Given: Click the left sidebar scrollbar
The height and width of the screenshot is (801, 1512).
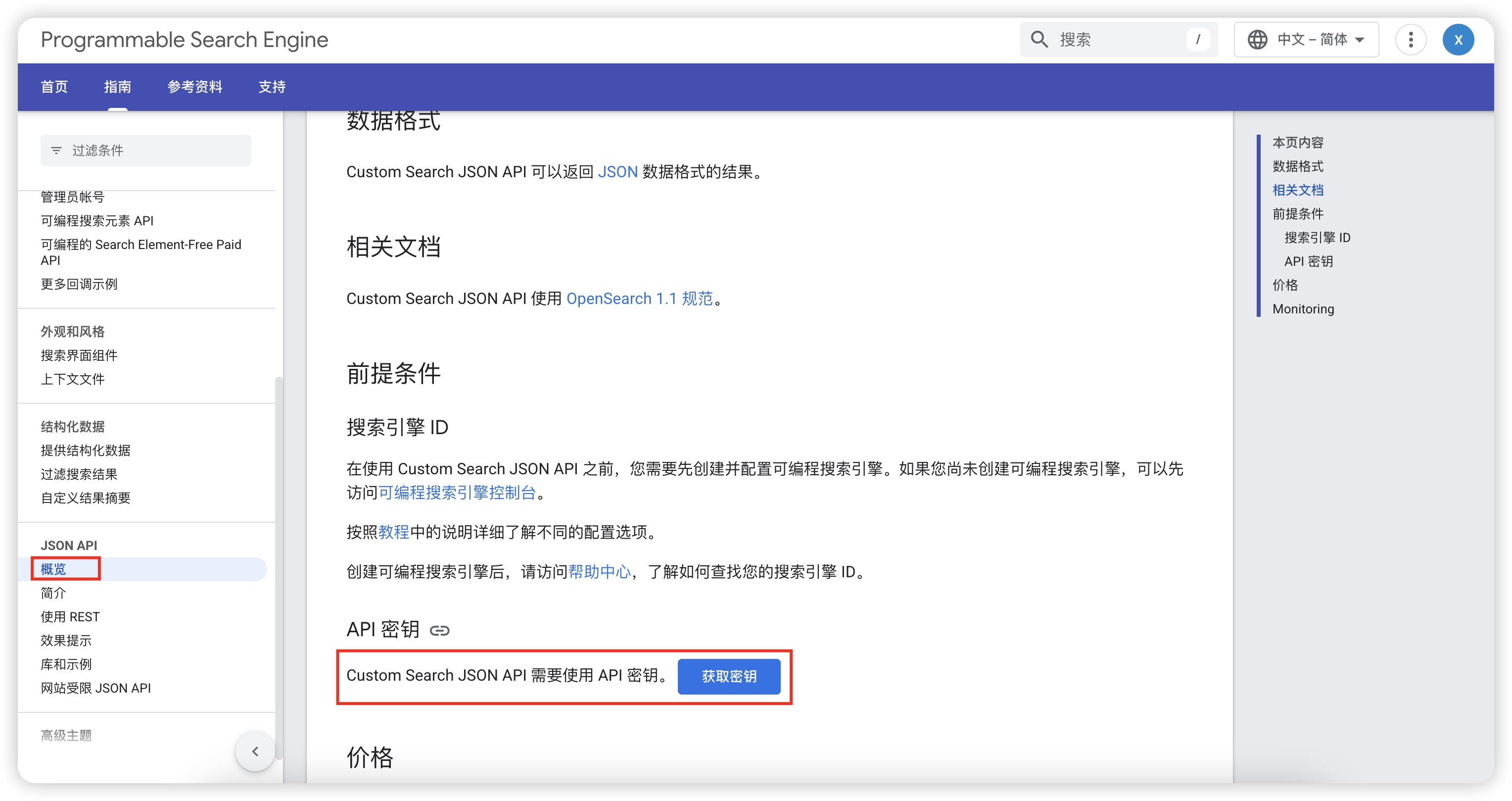Looking at the screenshot, I should (279, 564).
